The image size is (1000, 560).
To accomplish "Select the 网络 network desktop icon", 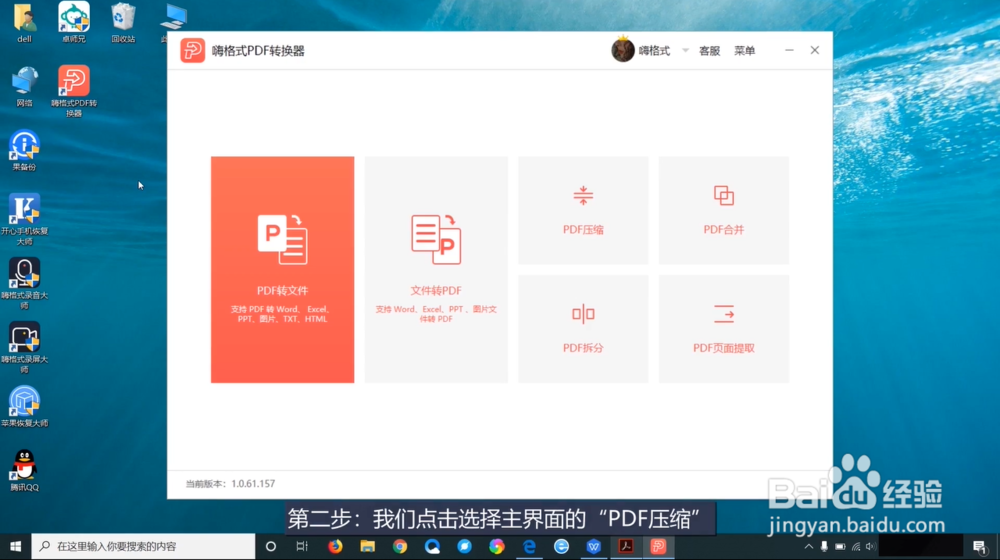I will pyautogui.click(x=24, y=87).
